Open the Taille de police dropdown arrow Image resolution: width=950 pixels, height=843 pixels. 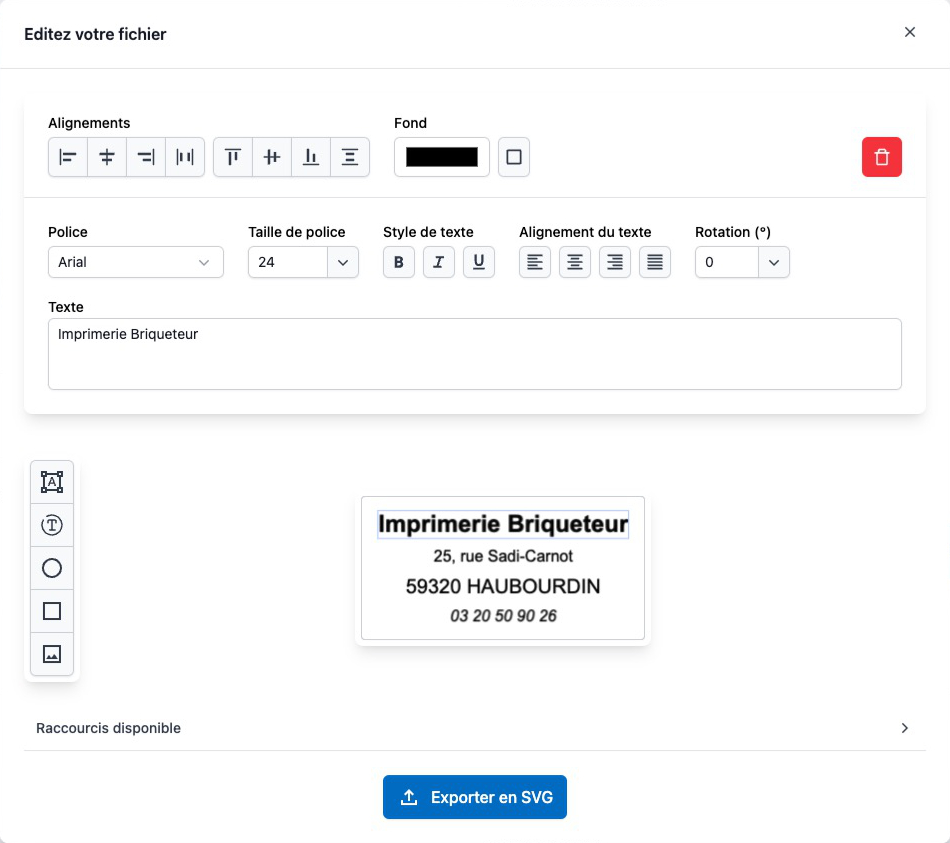coord(342,262)
